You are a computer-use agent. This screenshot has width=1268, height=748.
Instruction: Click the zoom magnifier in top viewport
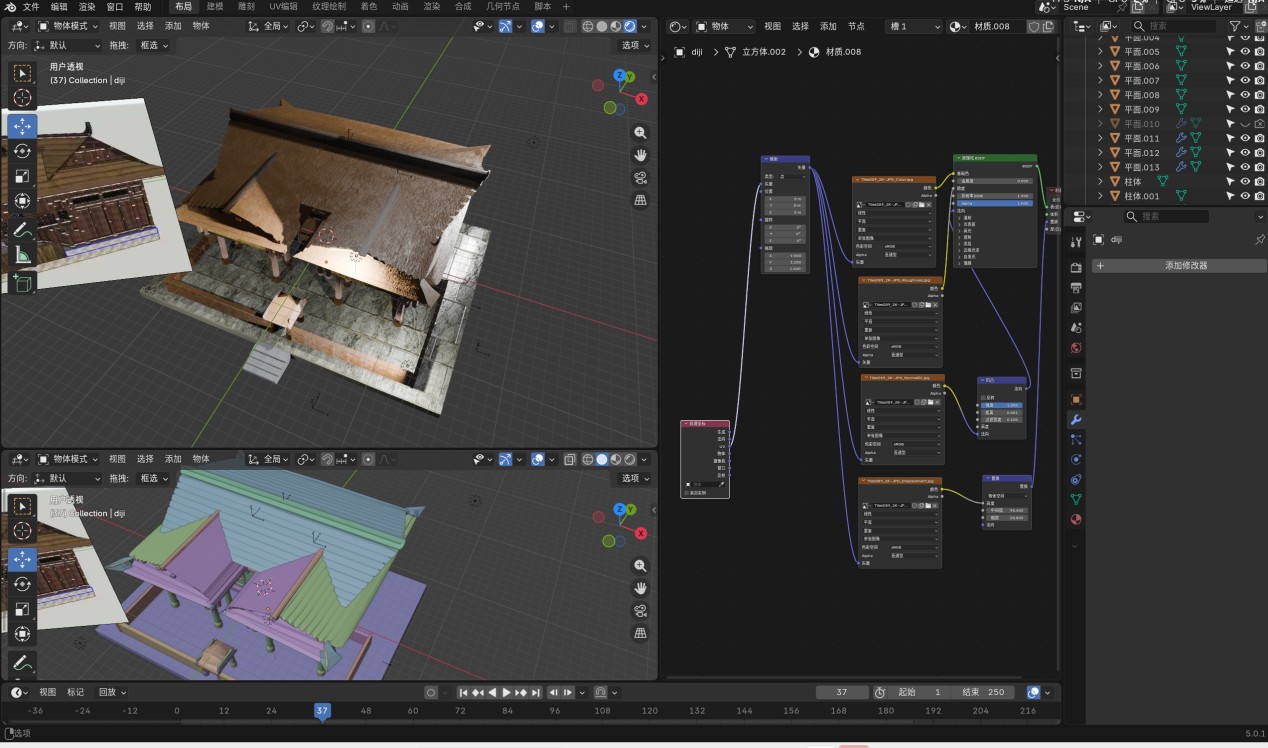[640, 133]
